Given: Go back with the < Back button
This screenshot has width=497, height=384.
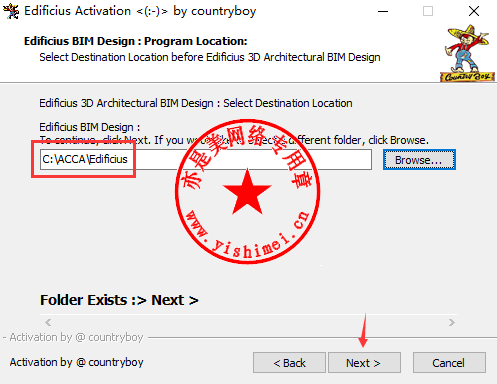Looking at the screenshot, I should [289, 363].
